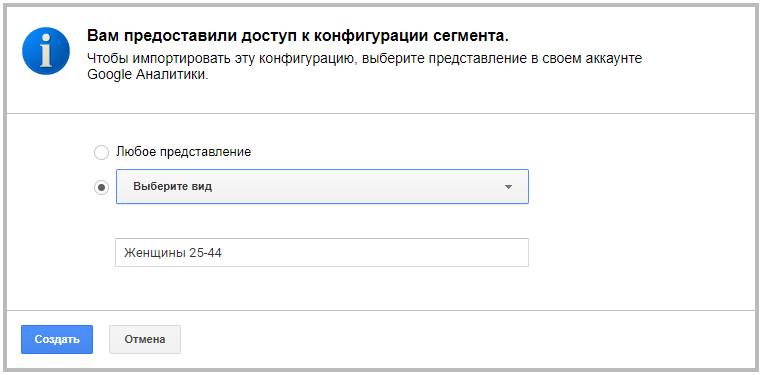
Task: Click the blue information icon
Action: [x=46, y=51]
